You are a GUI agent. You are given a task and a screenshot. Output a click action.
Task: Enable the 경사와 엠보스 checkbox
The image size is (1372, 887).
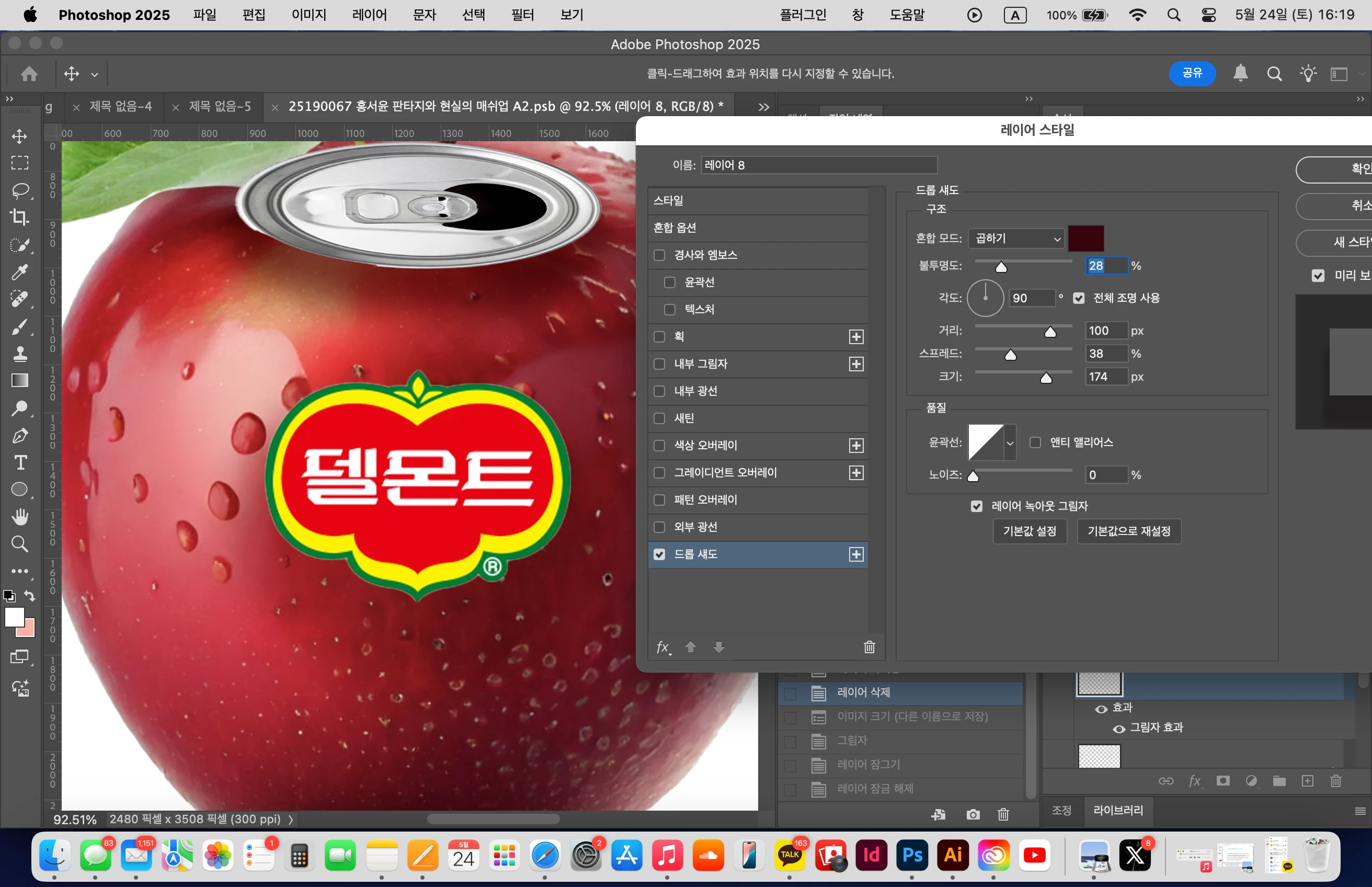point(659,255)
